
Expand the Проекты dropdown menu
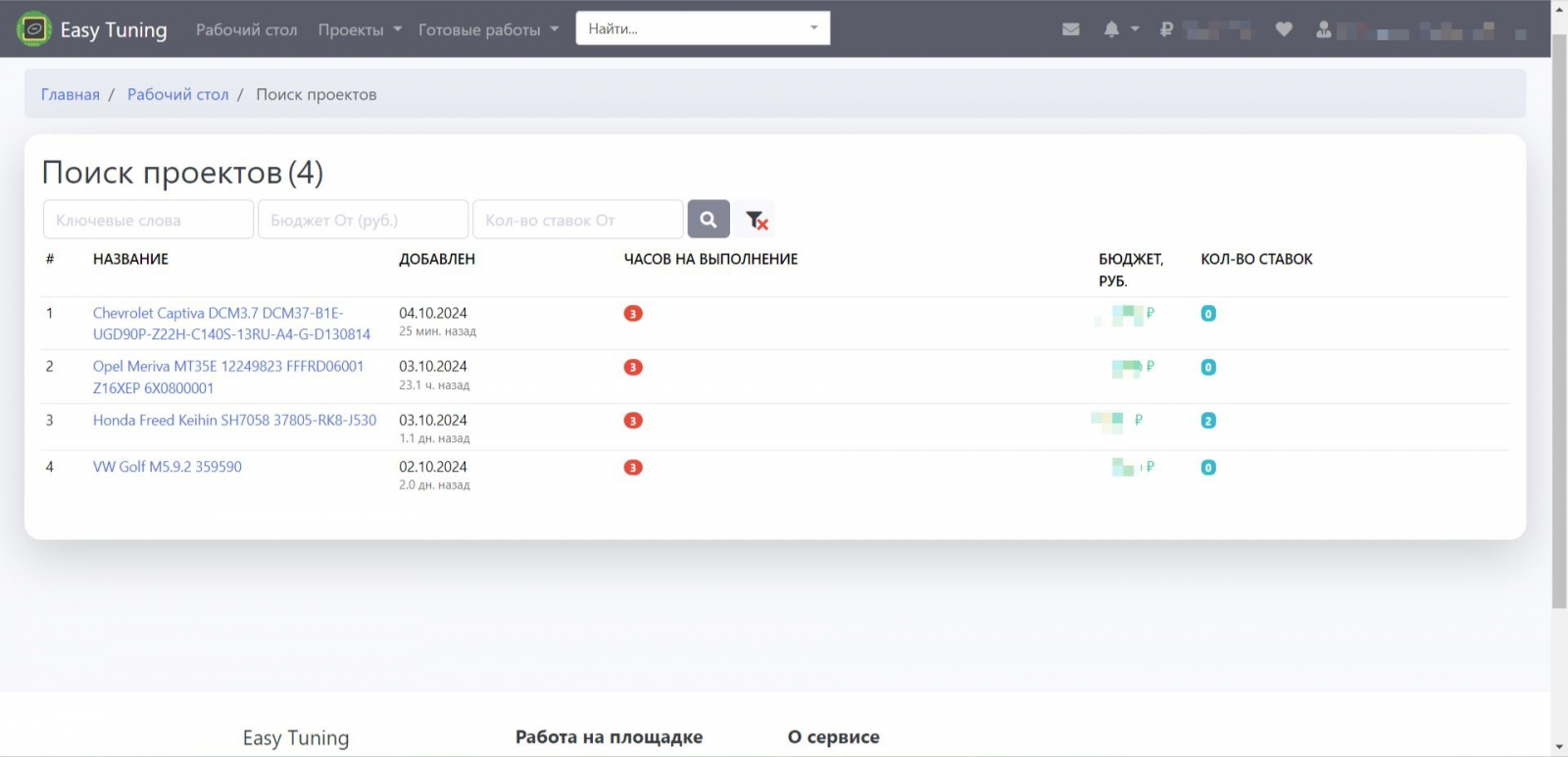[x=360, y=29]
